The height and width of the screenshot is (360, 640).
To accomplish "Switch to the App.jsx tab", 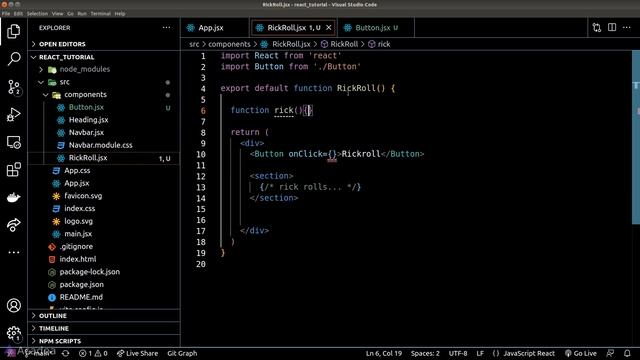I will click(214, 28).
